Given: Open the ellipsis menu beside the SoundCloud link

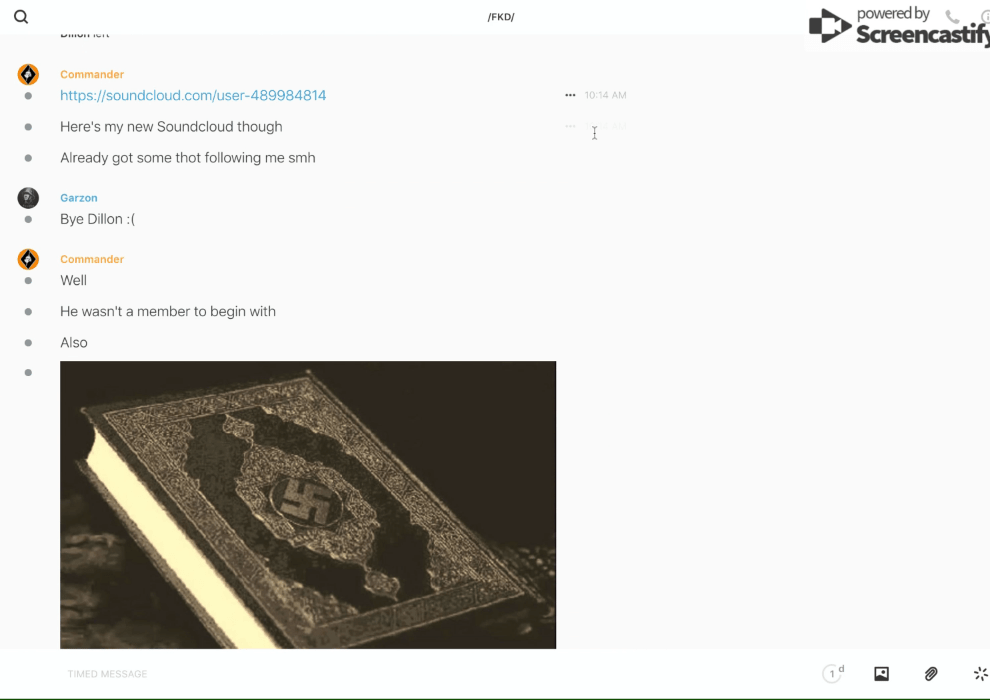Looking at the screenshot, I should click(x=570, y=96).
